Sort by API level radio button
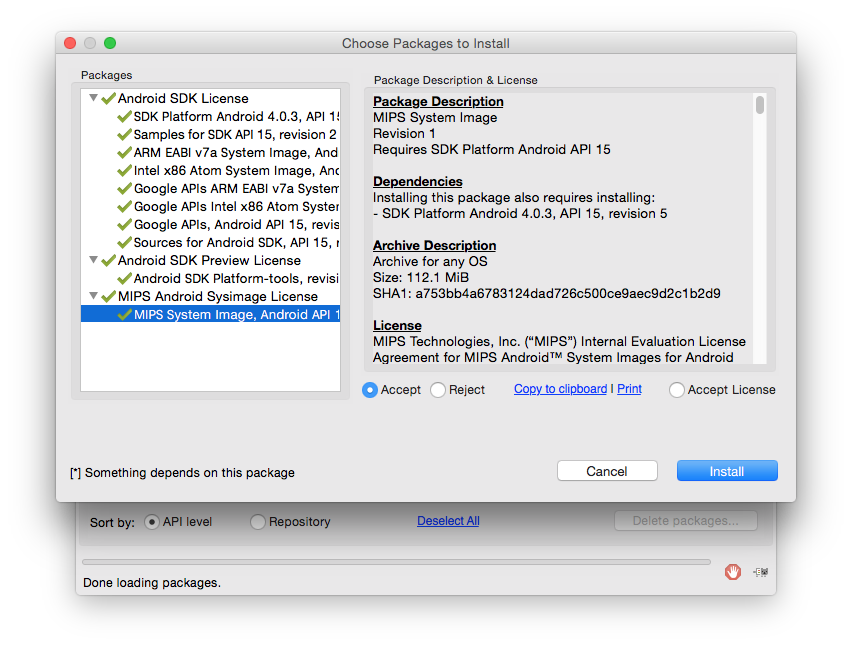Viewport: 852px width, 645px height. [x=152, y=522]
